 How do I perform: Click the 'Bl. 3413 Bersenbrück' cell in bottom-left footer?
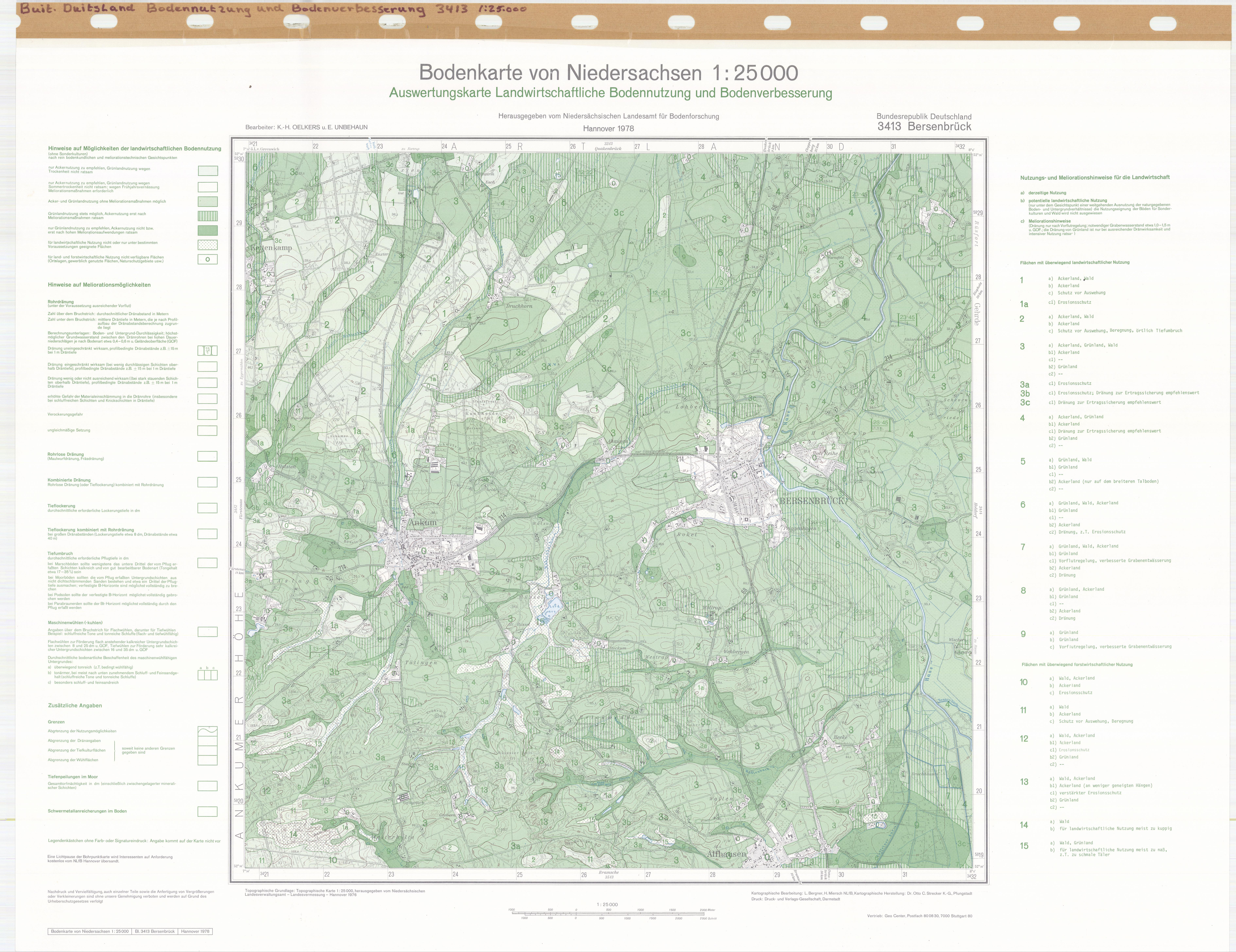click(155, 931)
